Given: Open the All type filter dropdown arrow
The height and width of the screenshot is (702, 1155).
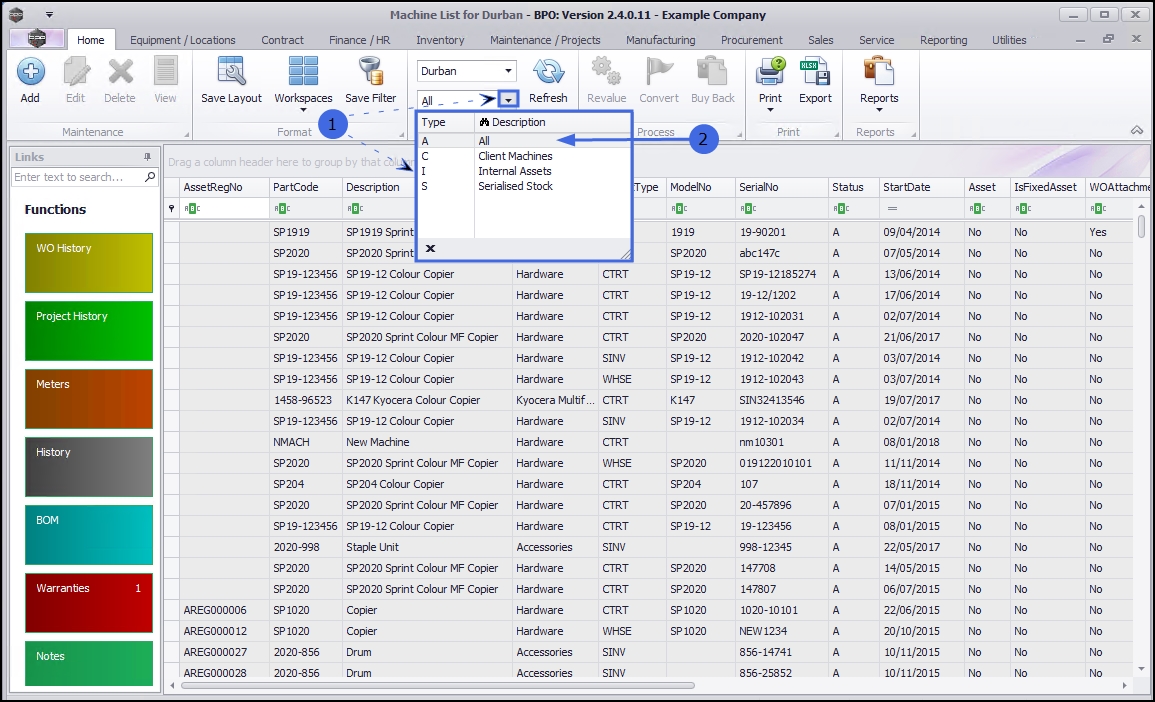Looking at the screenshot, I should click(509, 100).
